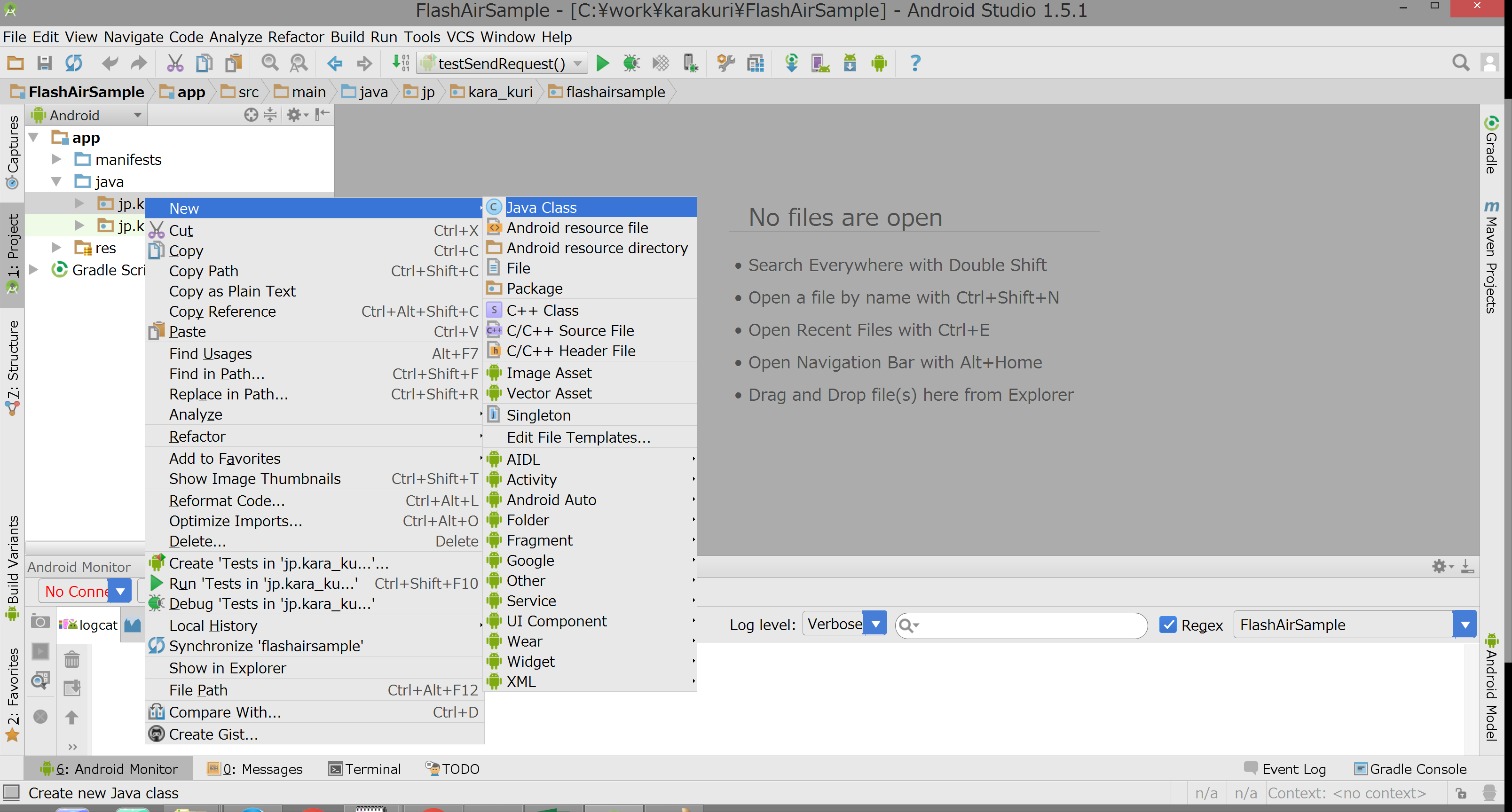Open the Verbose log level dropdown
The width and height of the screenshot is (1512, 812).
(x=845, y=624)
